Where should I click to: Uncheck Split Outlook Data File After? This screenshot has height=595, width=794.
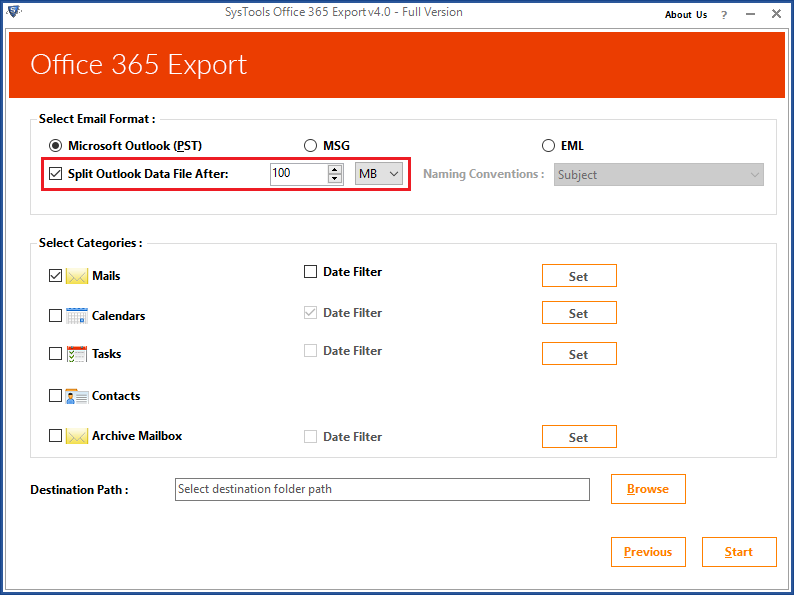(55, 174)
